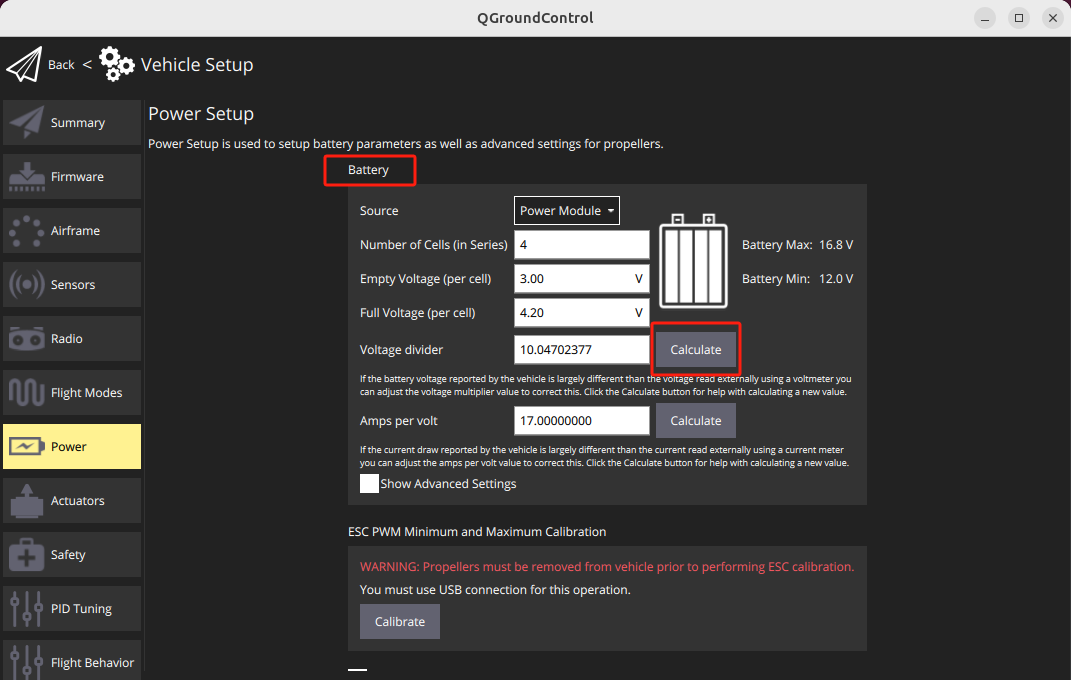Open Flight Modes settings
Screen dimensions: 1071x680
pos(72,393)
